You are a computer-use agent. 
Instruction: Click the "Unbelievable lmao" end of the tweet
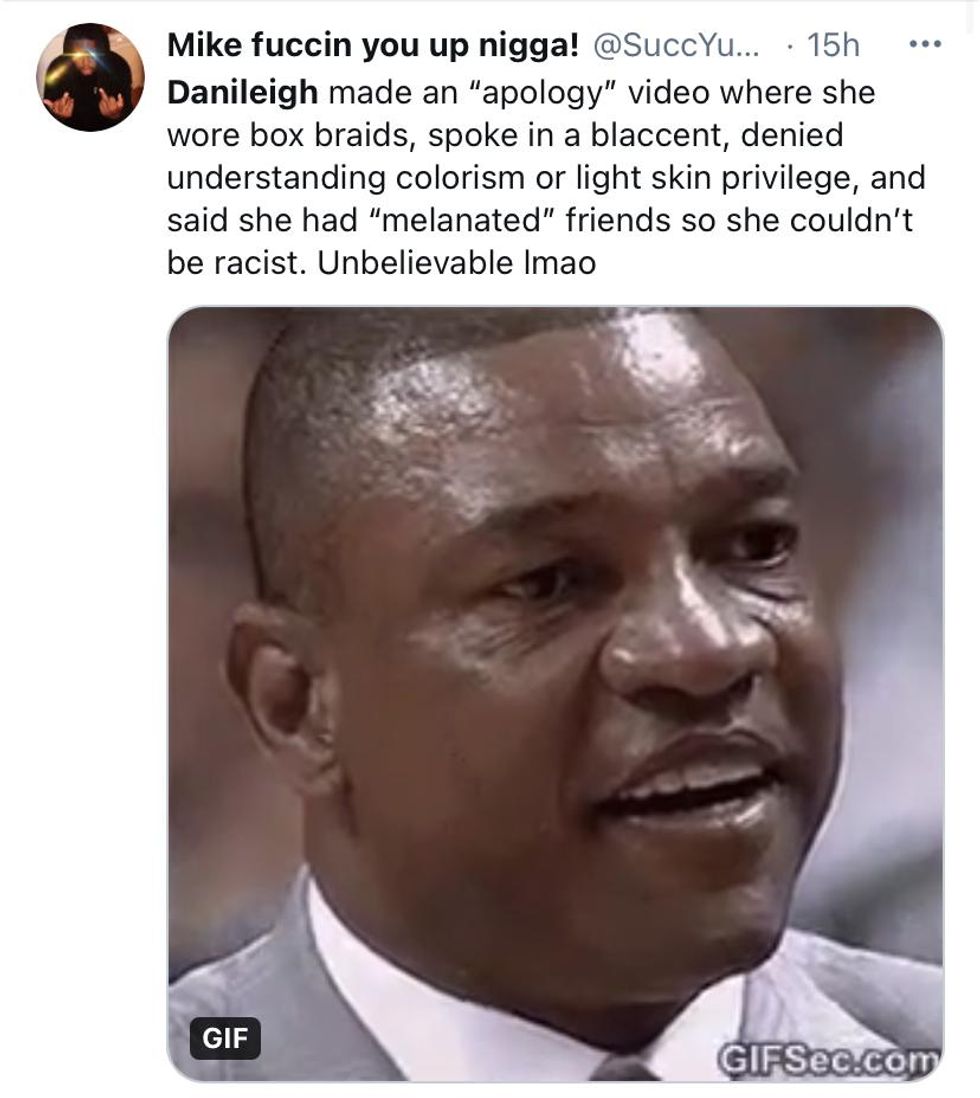(456, 263)
